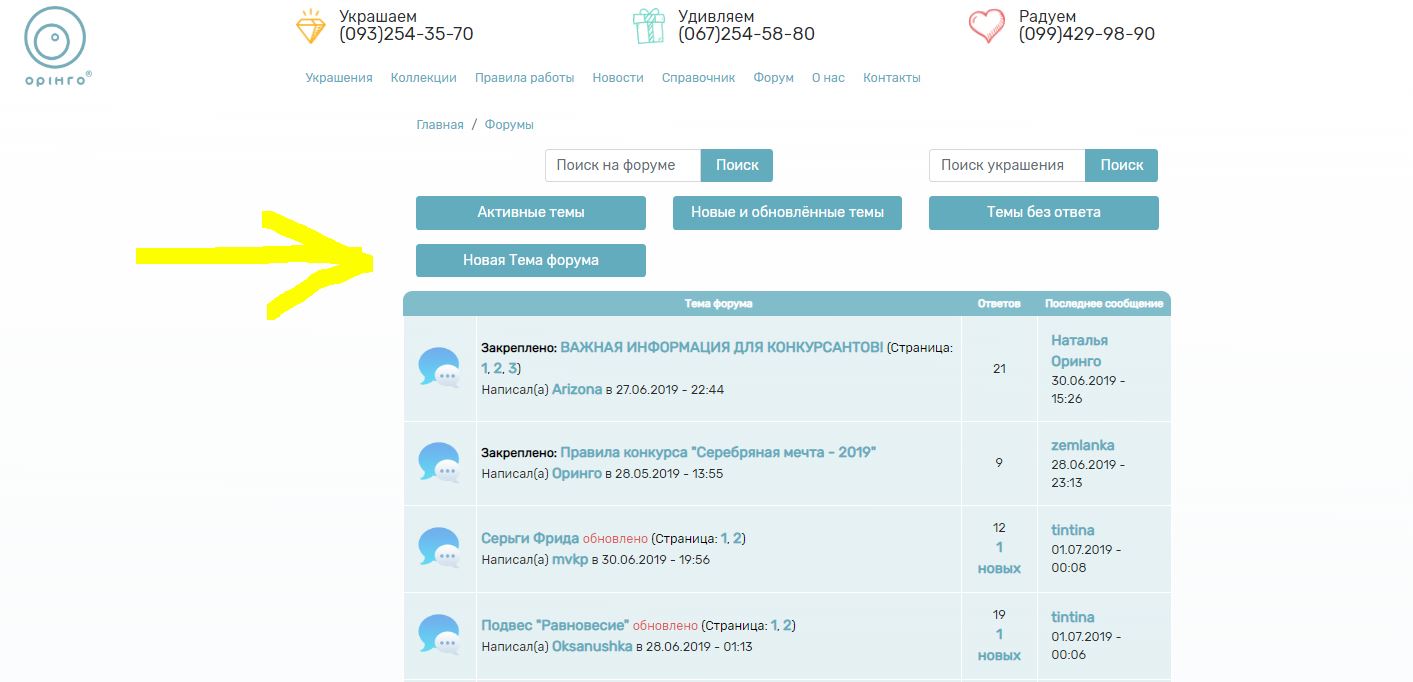
Task: Click the Новая Тема форума button
Action: [531, 260]
